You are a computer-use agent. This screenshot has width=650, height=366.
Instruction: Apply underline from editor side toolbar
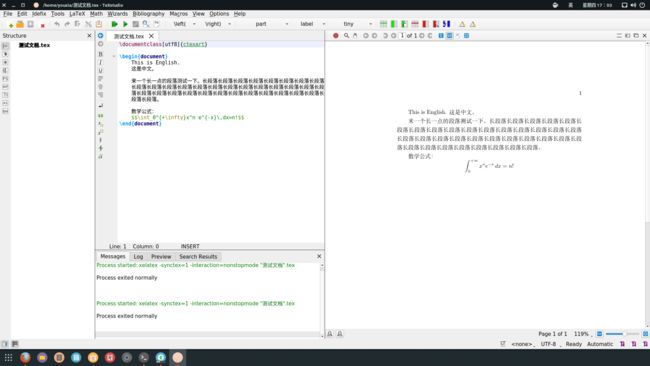[x=100, y=71]
